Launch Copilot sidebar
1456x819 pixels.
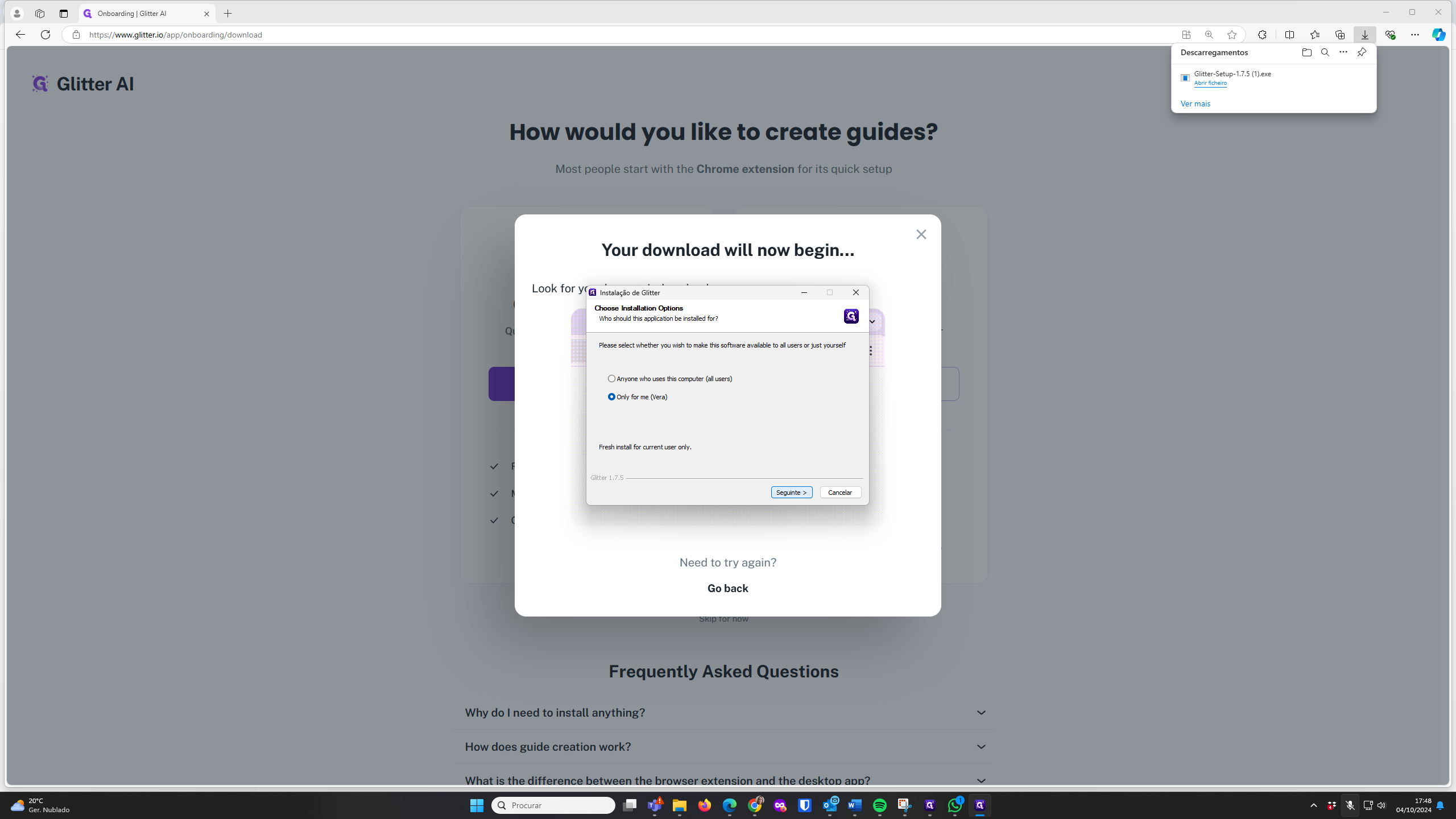click(x=1439, y=35)
